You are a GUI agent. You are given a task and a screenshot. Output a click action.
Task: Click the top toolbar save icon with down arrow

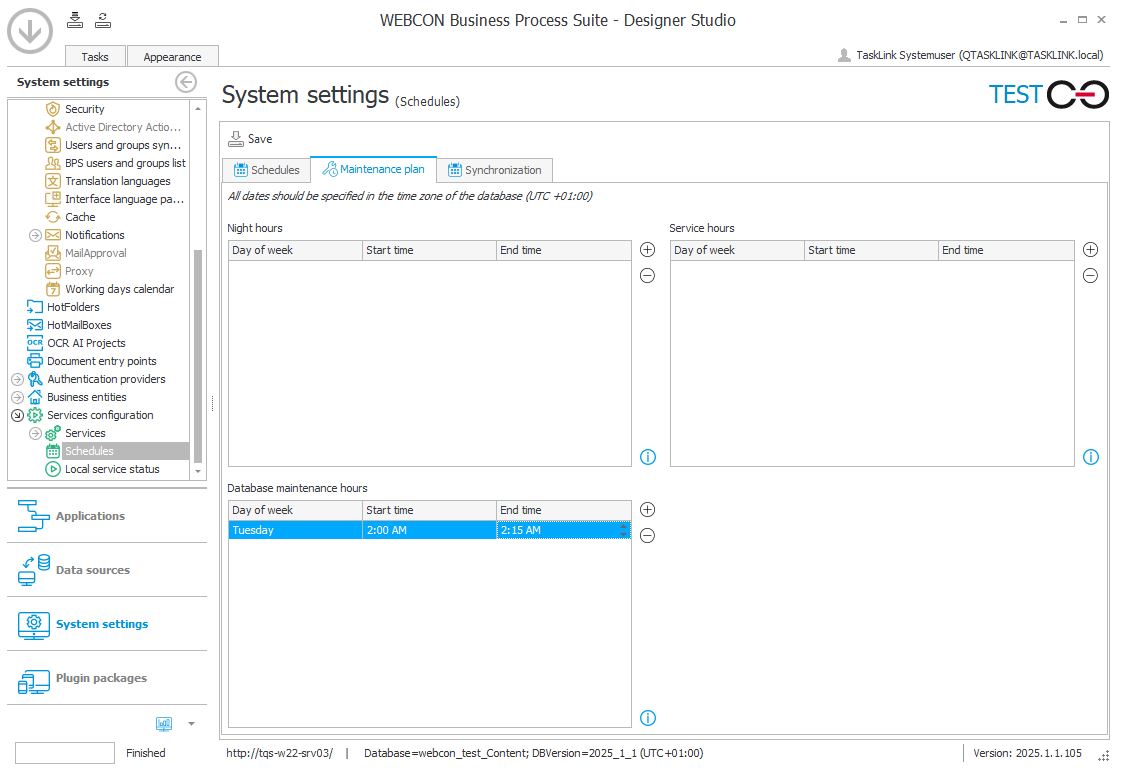(75, 20)
